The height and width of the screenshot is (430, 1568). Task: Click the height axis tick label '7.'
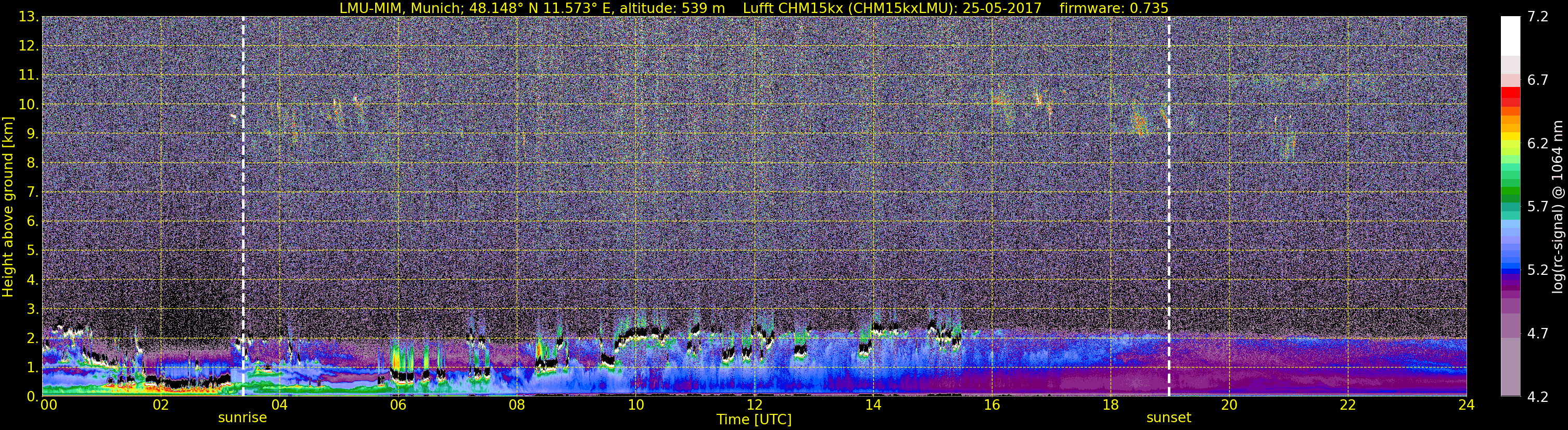click(32, 192)
